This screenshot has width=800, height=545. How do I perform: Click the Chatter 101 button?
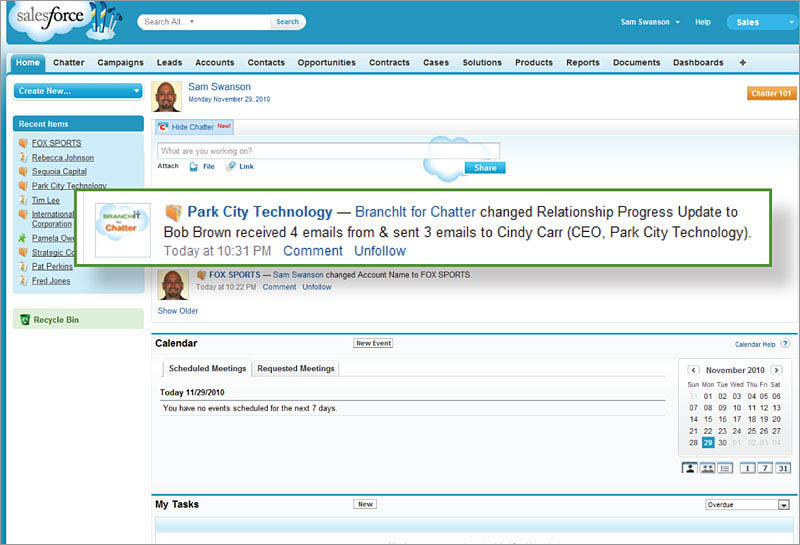coord(771,93)
